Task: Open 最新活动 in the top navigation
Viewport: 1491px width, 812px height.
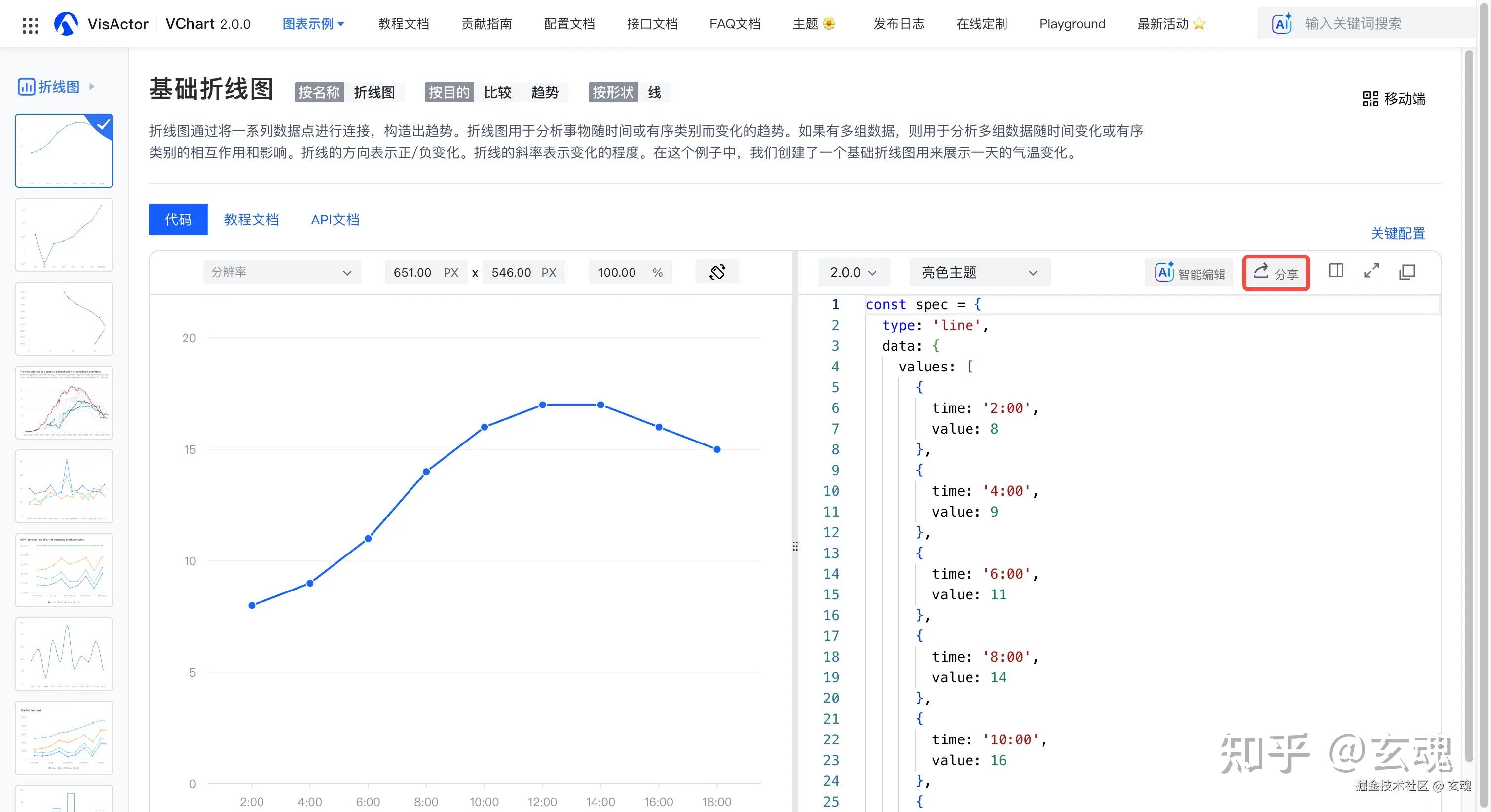Action: click(x=1171, y=24)
